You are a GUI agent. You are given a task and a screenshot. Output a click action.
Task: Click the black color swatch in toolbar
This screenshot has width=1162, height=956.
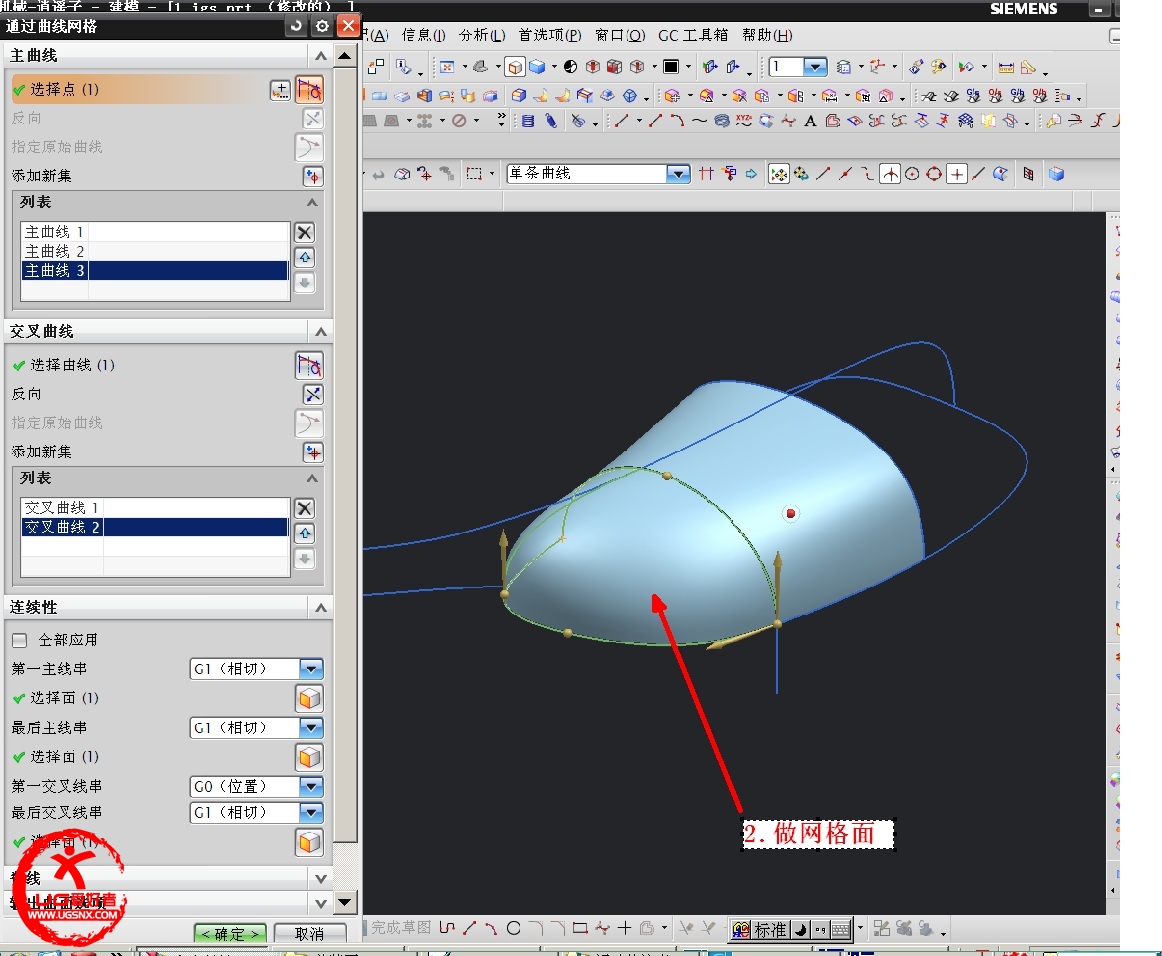point(671,67)
